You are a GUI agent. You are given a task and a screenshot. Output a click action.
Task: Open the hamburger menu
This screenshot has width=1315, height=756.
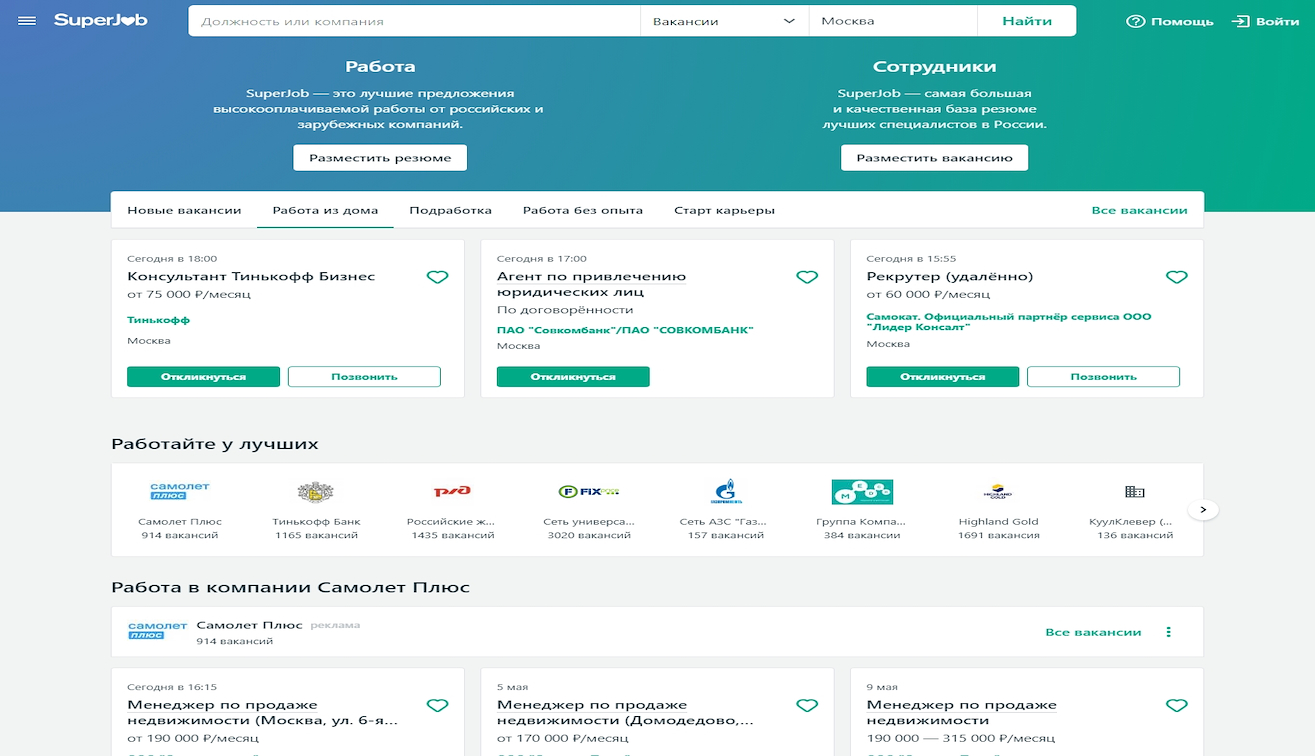(27, 21)
